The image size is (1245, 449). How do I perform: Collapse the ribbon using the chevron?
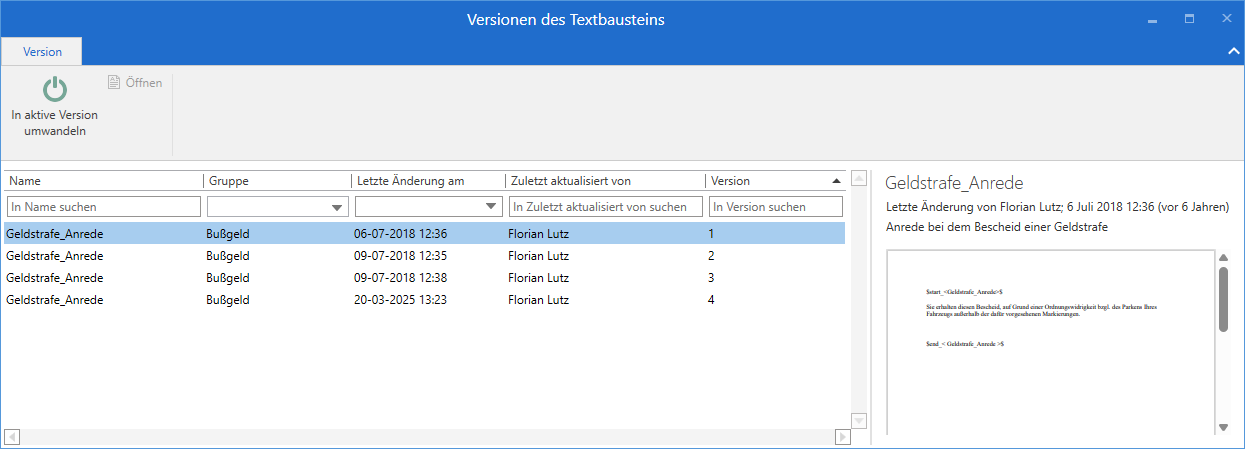click(x=1233, y=52)
